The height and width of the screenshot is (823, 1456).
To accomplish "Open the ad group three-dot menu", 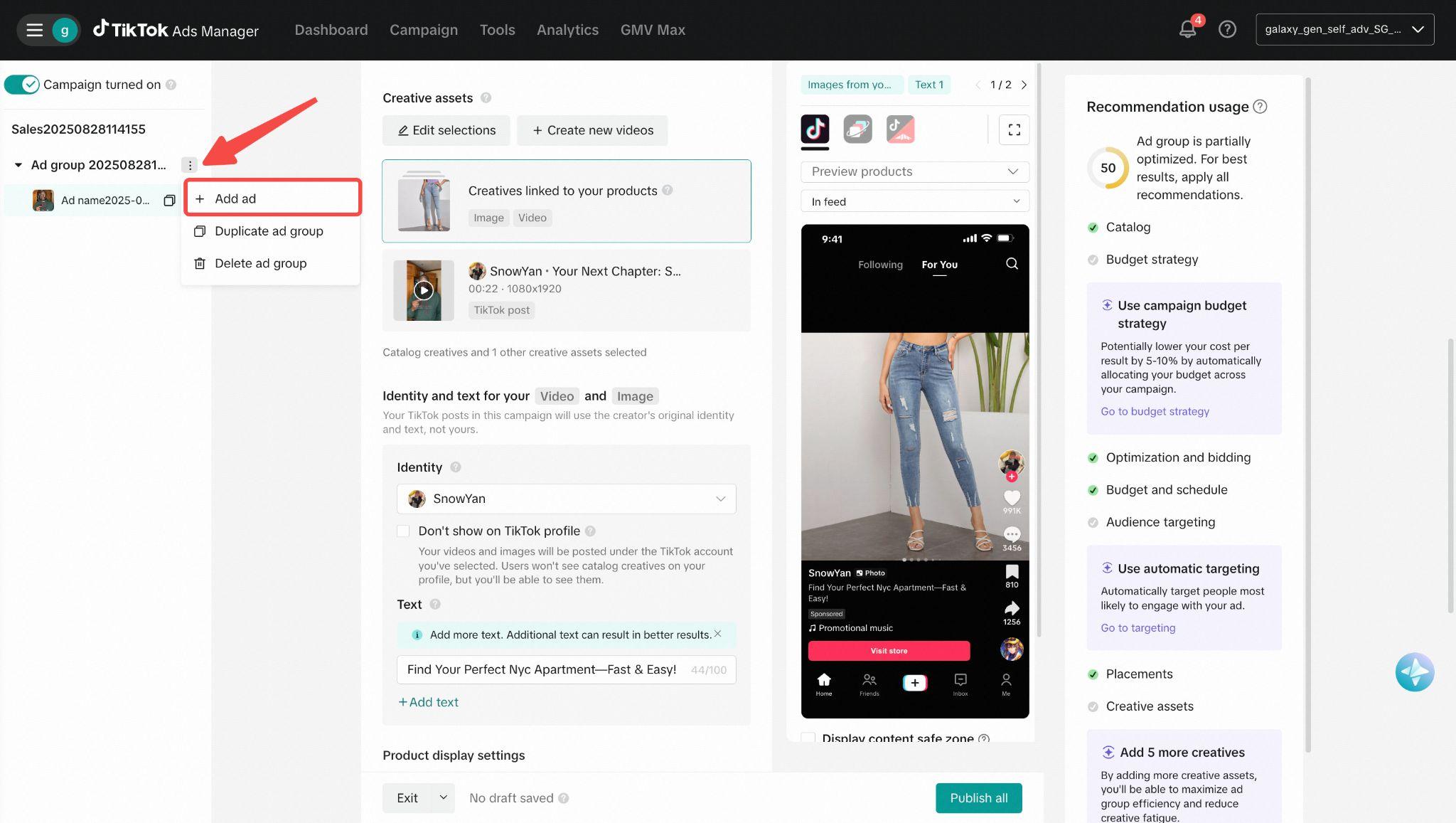I will [189, 165].
